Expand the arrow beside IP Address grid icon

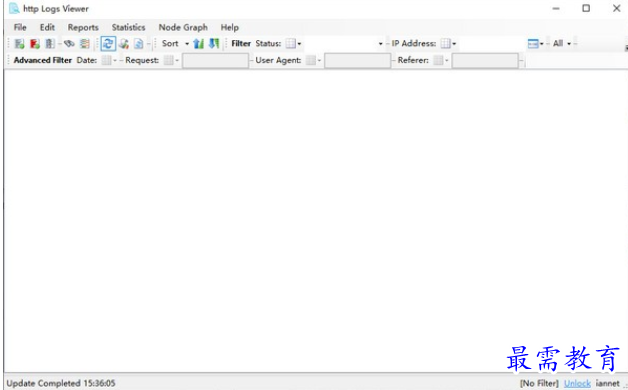(454, 44)
